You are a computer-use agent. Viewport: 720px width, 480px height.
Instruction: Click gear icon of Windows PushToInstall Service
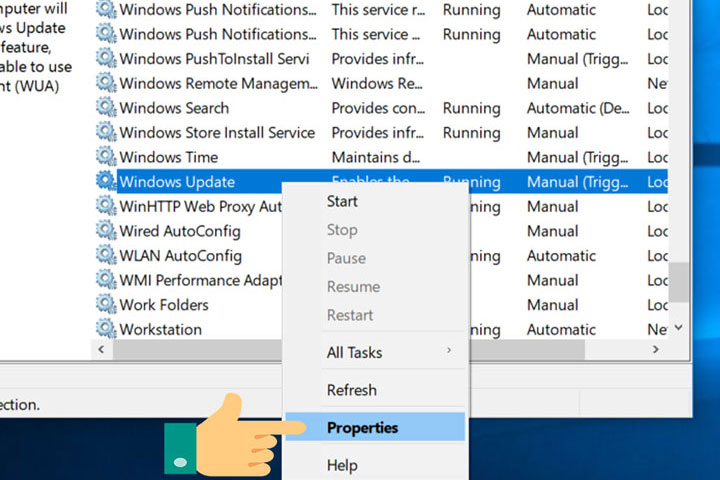106,58
